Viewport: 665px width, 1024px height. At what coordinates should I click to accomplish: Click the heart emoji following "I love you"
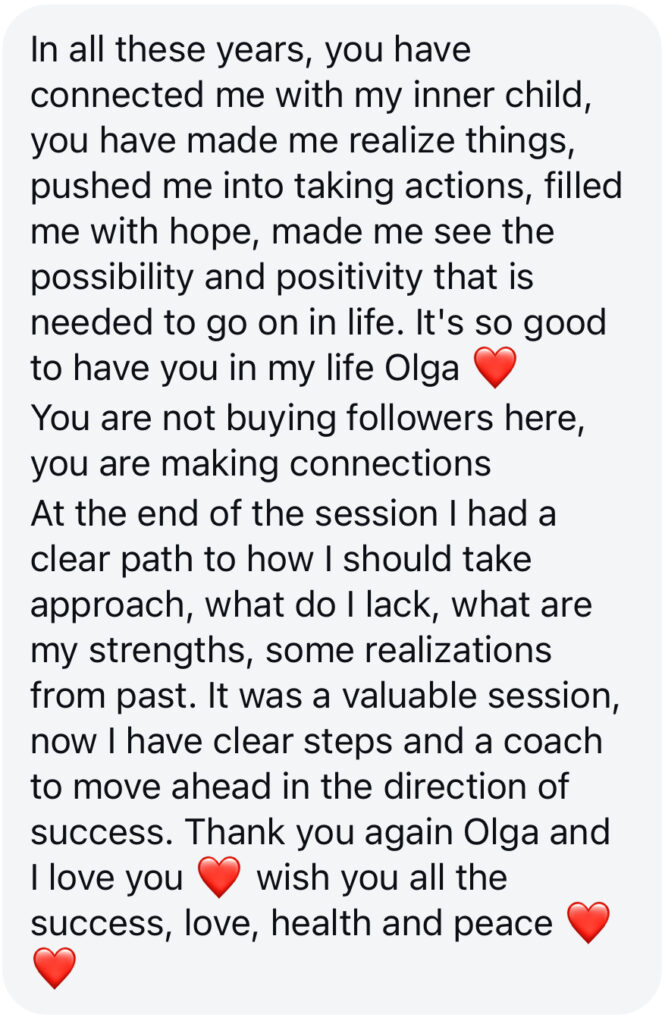tap(219, 877)
